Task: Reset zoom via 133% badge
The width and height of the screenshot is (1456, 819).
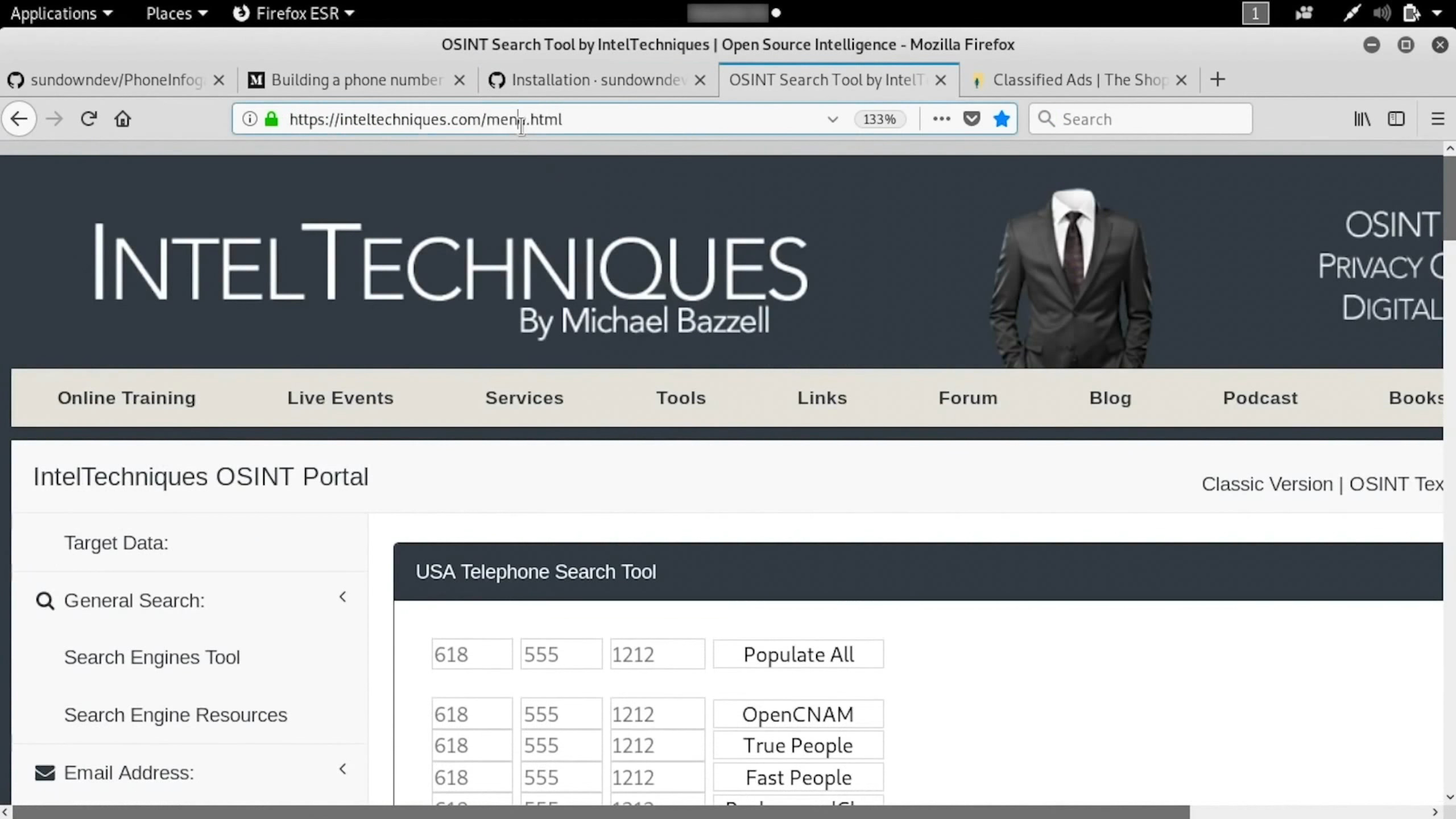Action: click(x=879, y=119)
